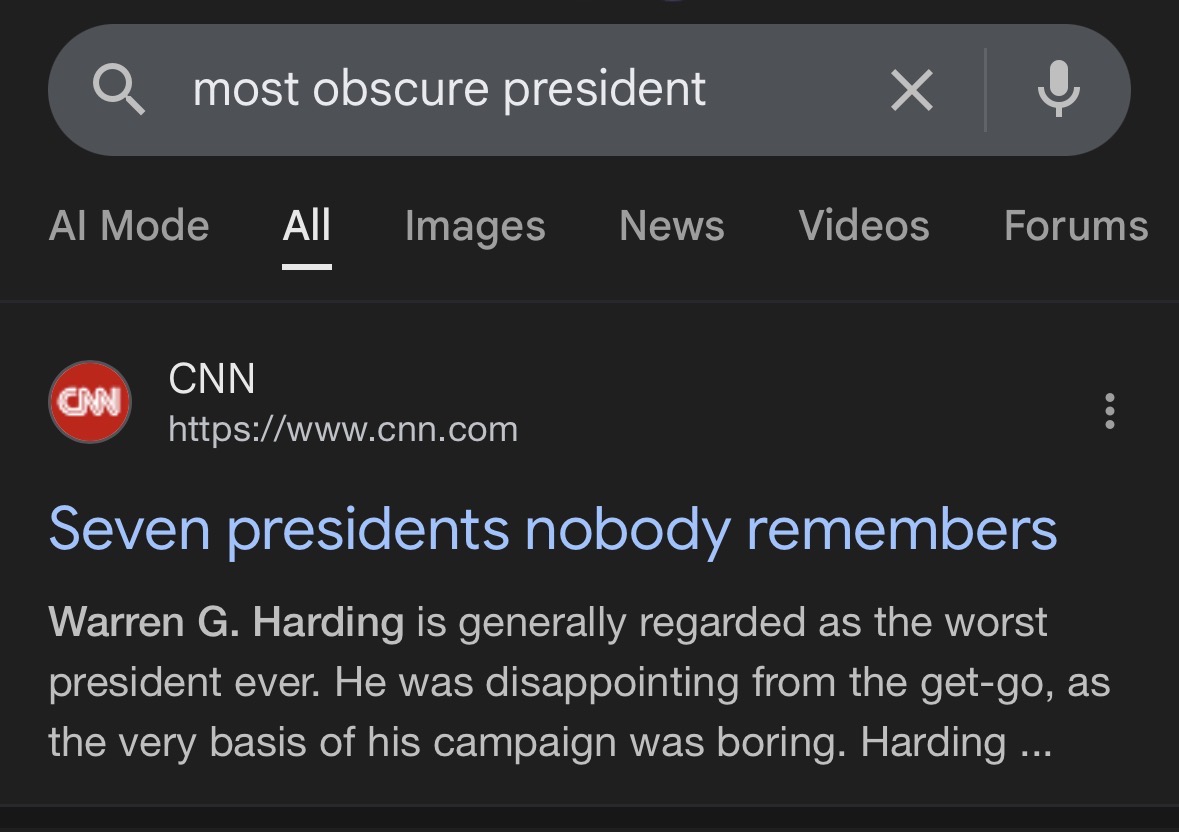This screenshot has height=832, width=1179.
Task: Clear the search query with the X
Action: pyautogui.click(x=911, y=91)
